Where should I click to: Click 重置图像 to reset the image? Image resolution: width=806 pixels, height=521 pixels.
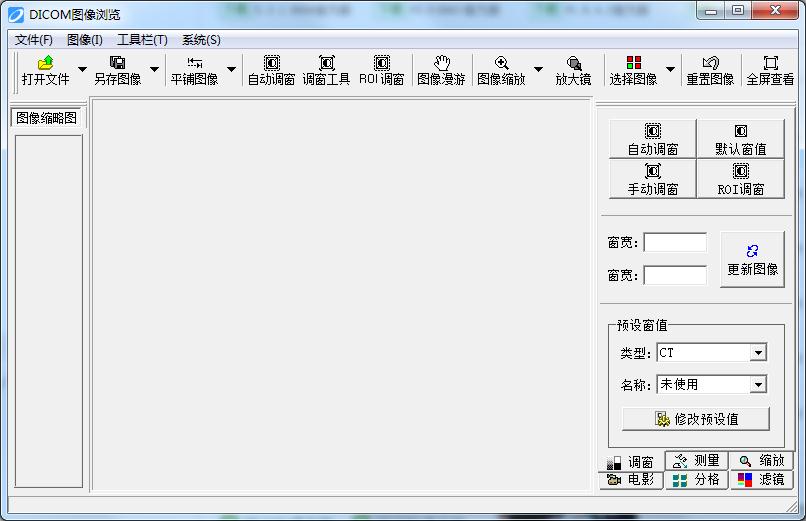[x=710, y=70]
